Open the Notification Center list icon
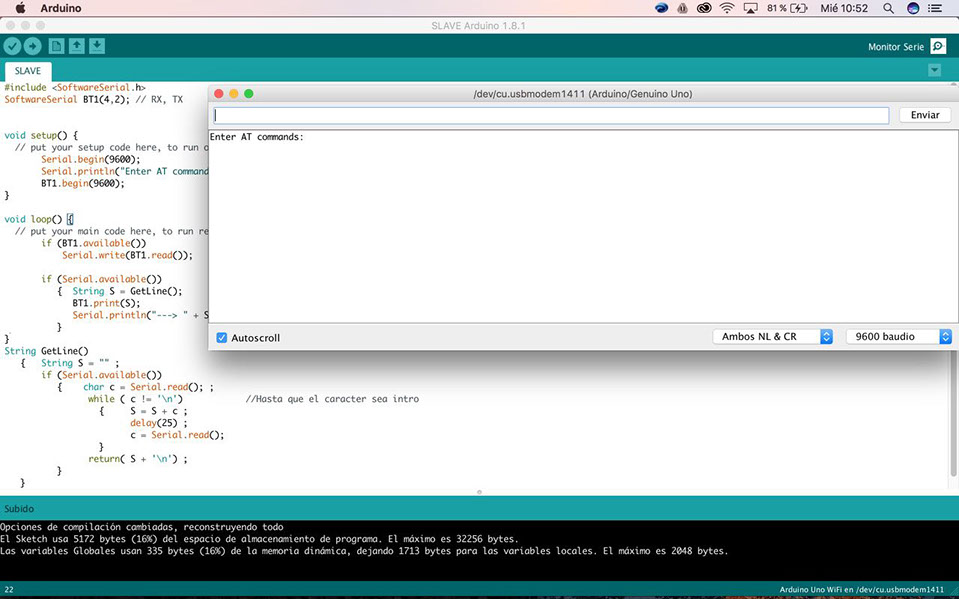Screen dimensions: 959x599 (935, 8)
